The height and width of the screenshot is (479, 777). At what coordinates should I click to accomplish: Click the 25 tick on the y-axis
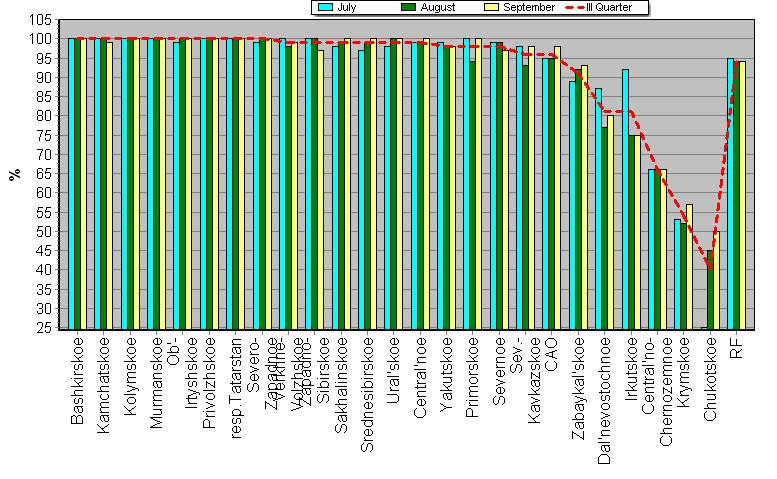44,327
